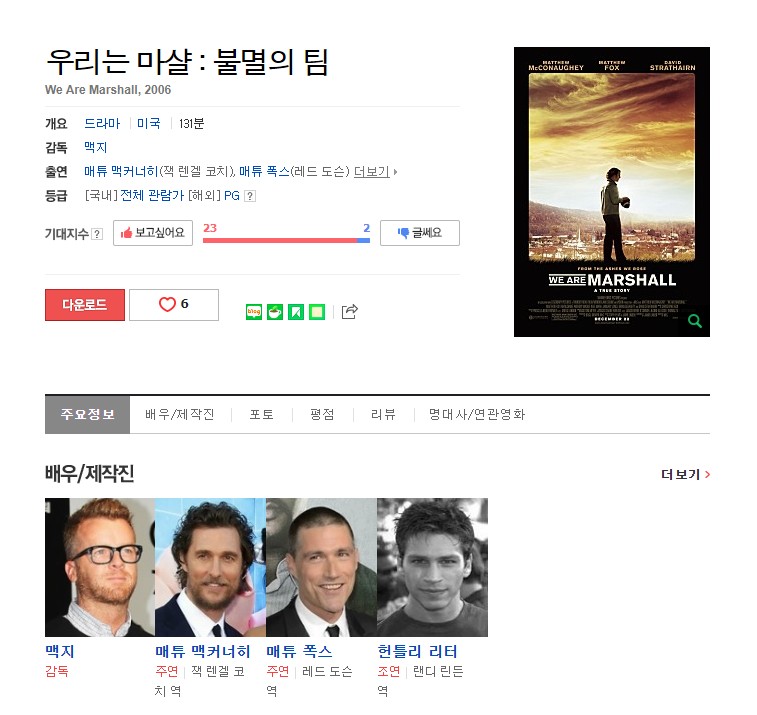This screenshot has height=715, width=757.
Task: Click the green square memo share icon
Action: click(317, 312)
